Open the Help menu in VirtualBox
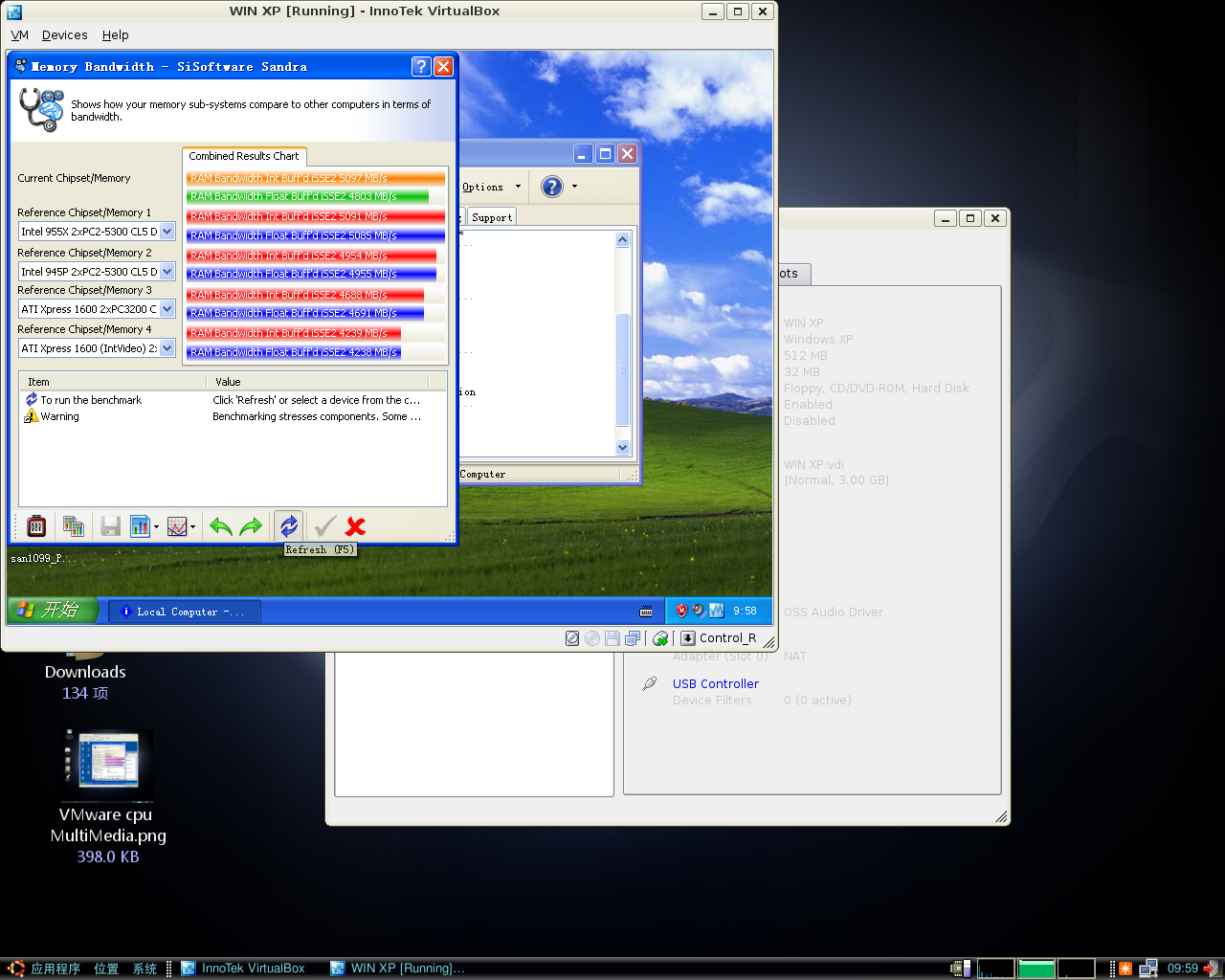The image size is (1225, 980). [x=116, y=35]
